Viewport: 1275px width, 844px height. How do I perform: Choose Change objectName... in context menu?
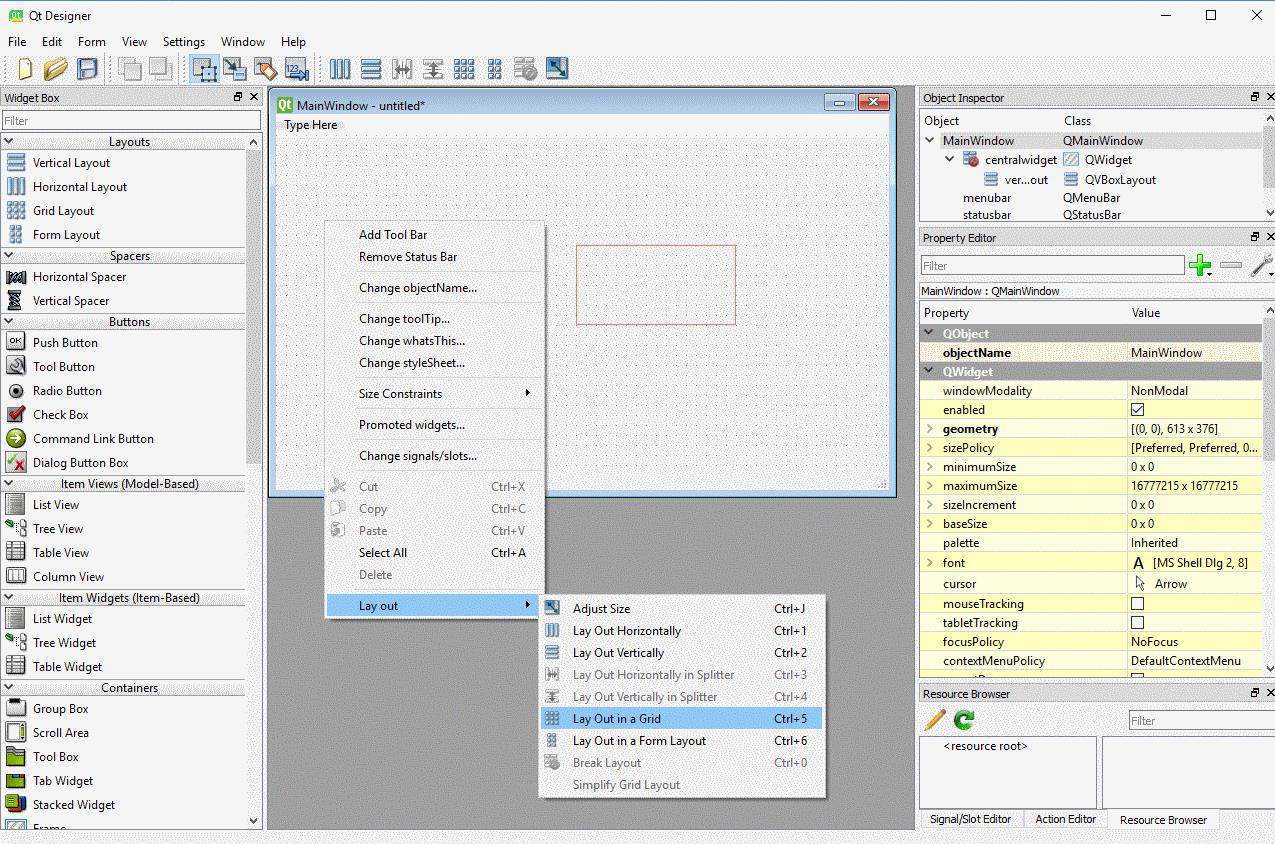(x=435, y=288)
